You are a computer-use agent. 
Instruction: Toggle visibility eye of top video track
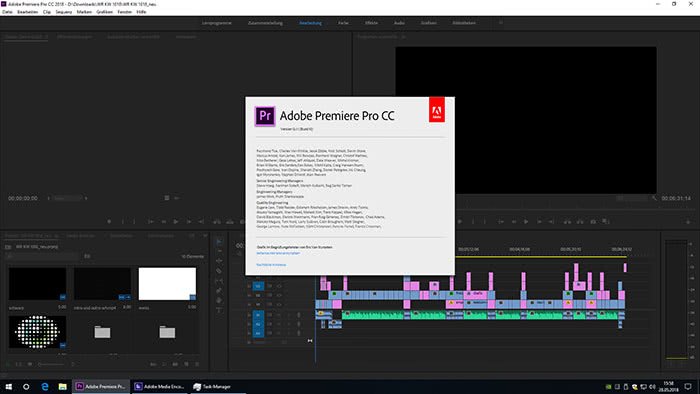pos(279,286)
